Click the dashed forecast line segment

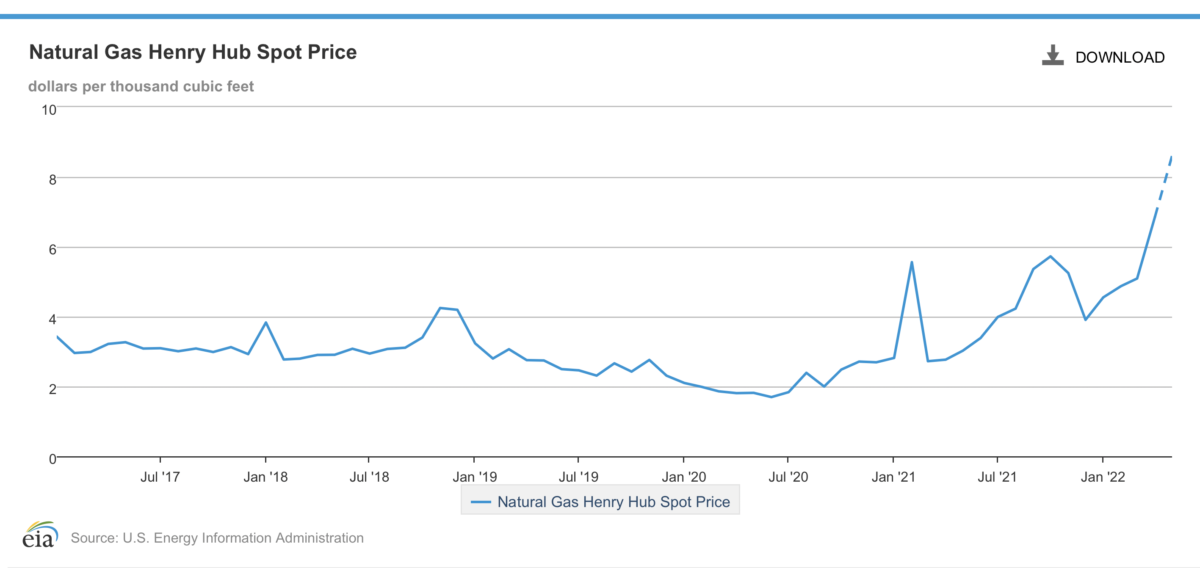[x=1164, y=182]
